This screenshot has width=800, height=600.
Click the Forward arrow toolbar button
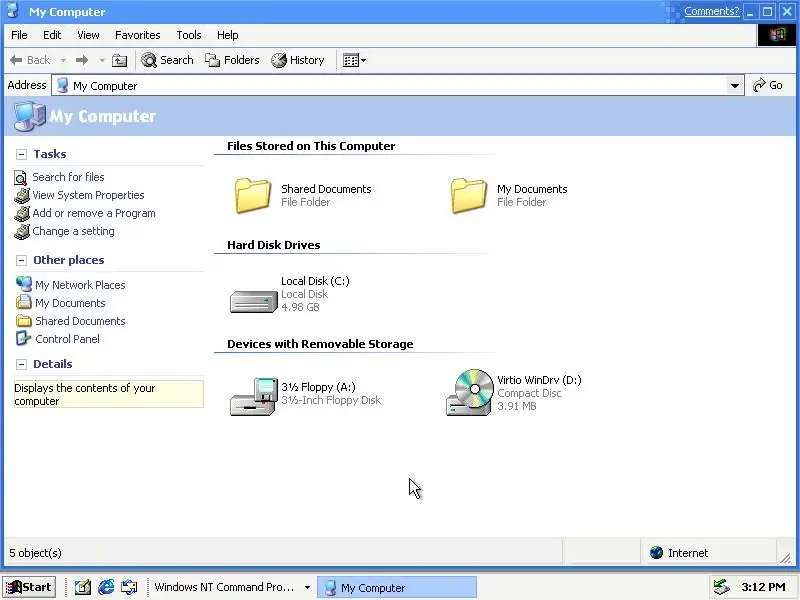pos(82,60)
